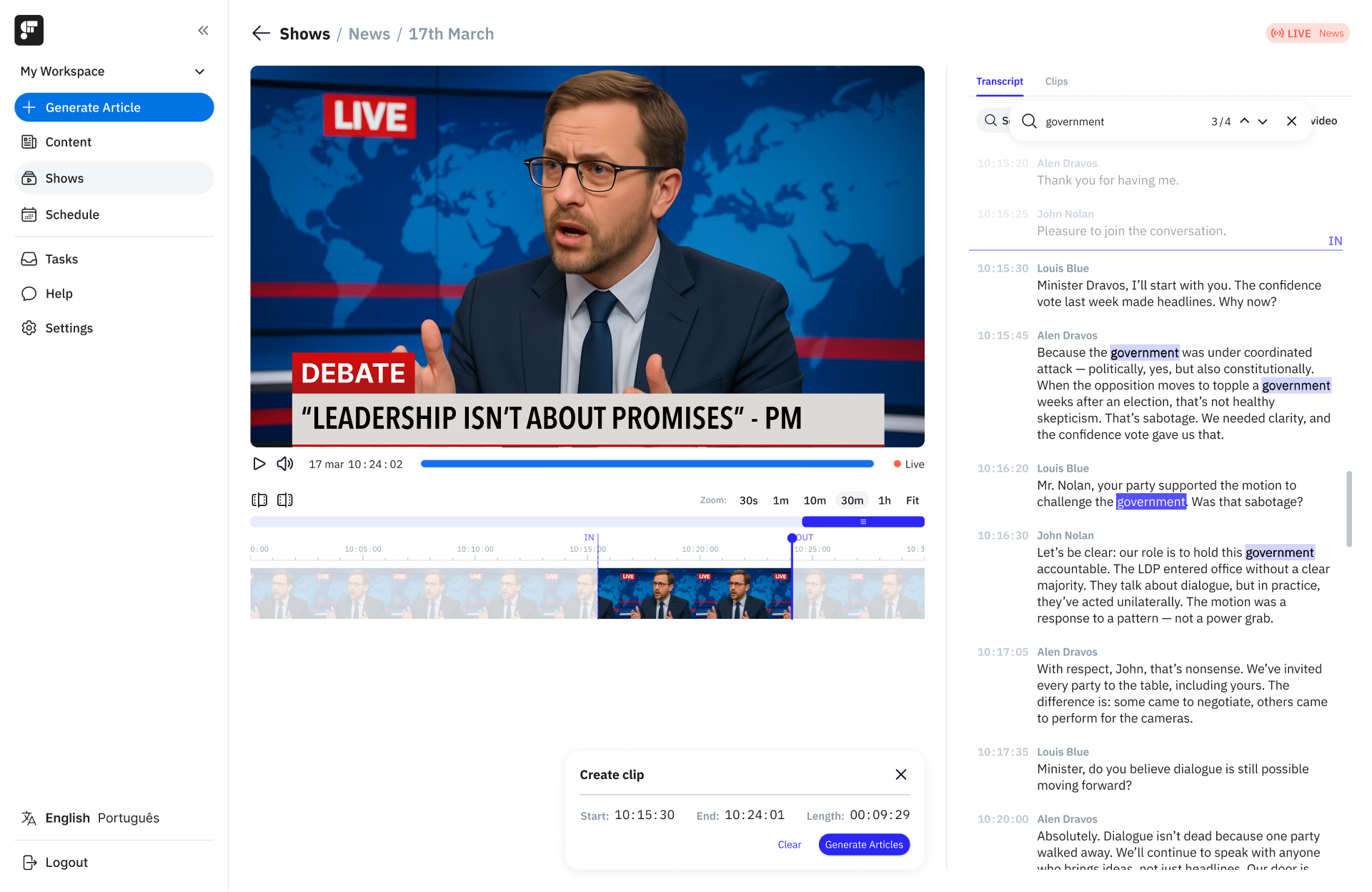1372x892 pixels.
Task: Set timeline zoom to Fit
Action: click(x=913, y=500)
